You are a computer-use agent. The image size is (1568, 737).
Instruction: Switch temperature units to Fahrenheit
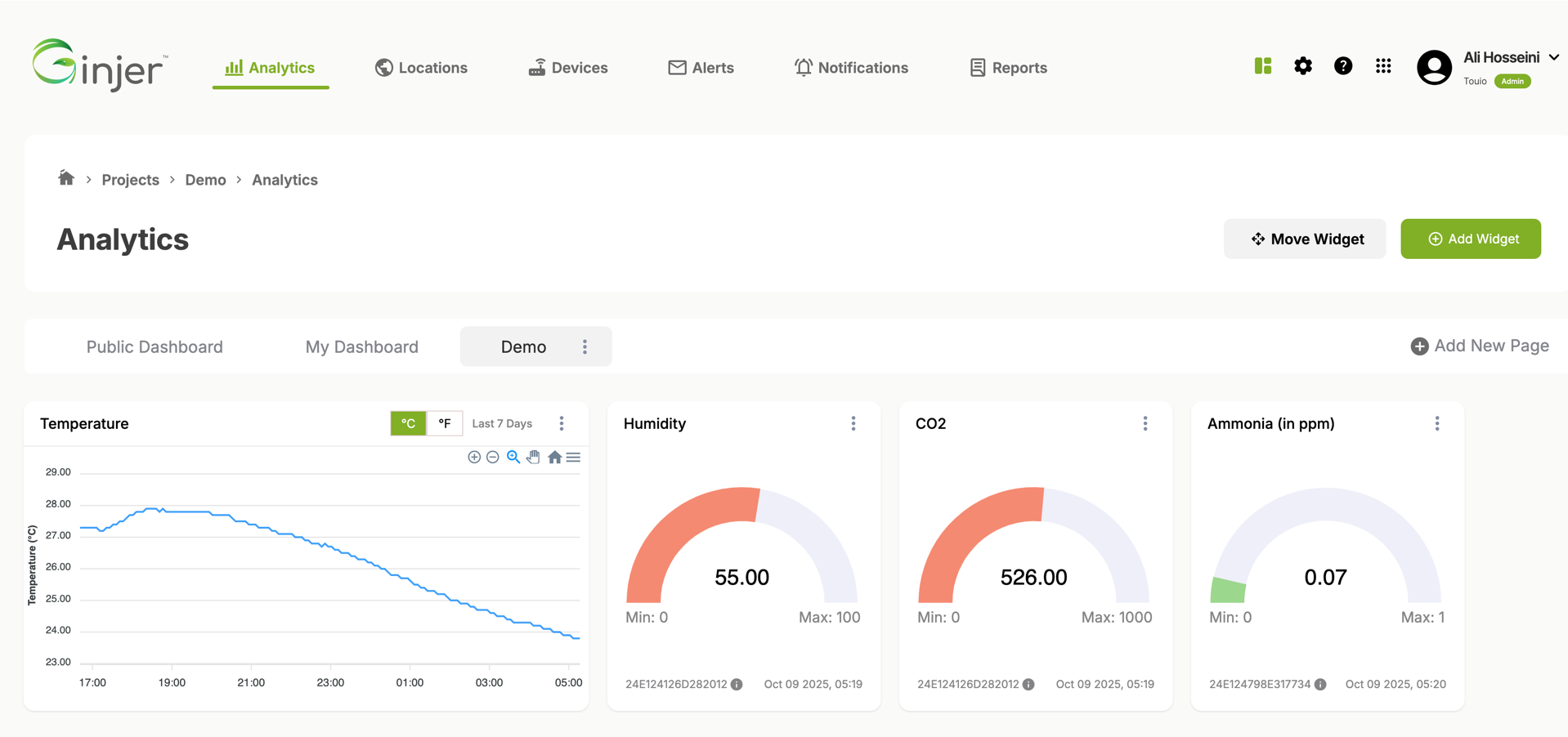445,423
